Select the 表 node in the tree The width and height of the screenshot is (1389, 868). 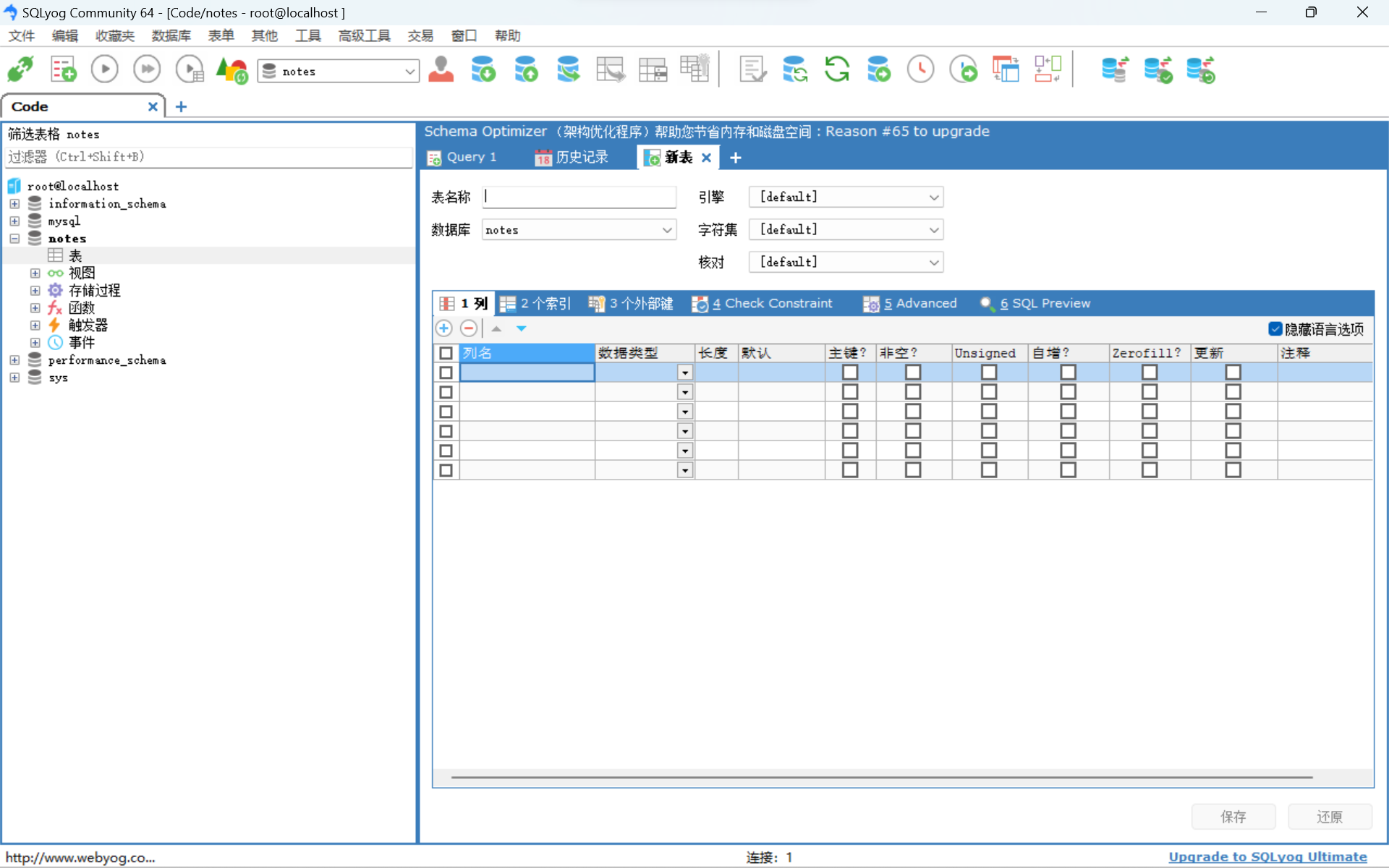coord(75,255)
